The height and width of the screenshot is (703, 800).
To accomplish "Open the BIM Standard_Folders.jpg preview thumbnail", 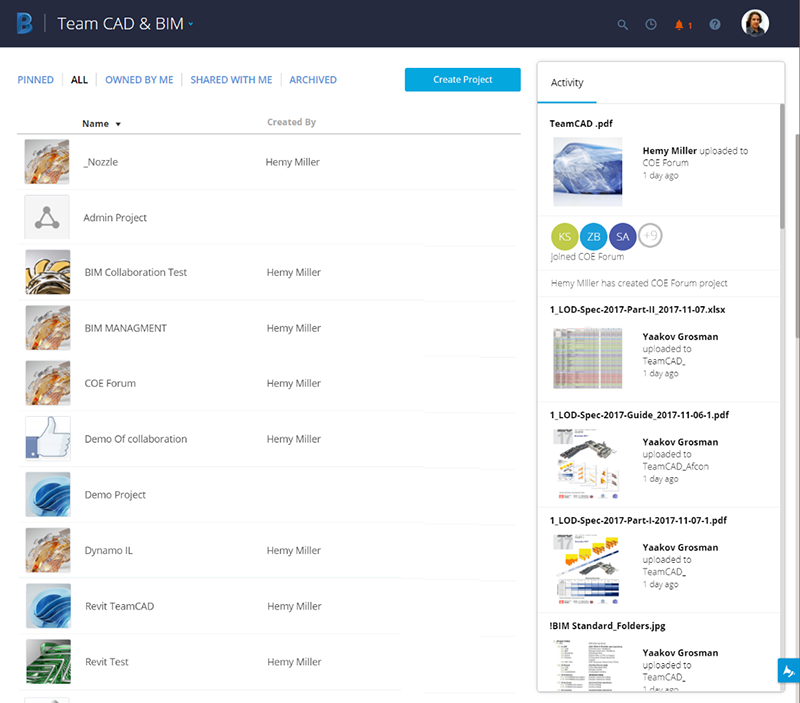I will (x=588, y=666).
